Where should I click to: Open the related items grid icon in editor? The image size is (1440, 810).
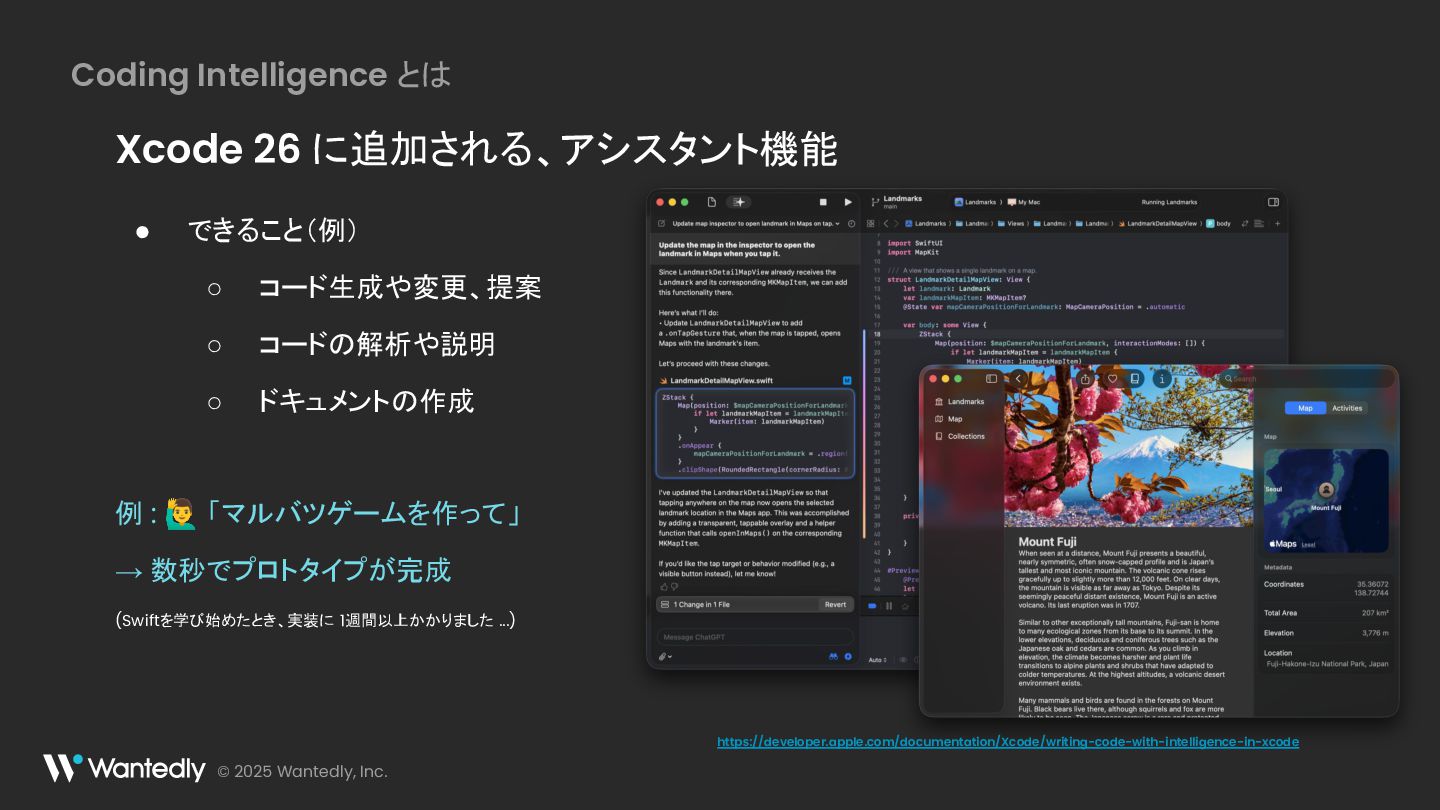[870, 224]
